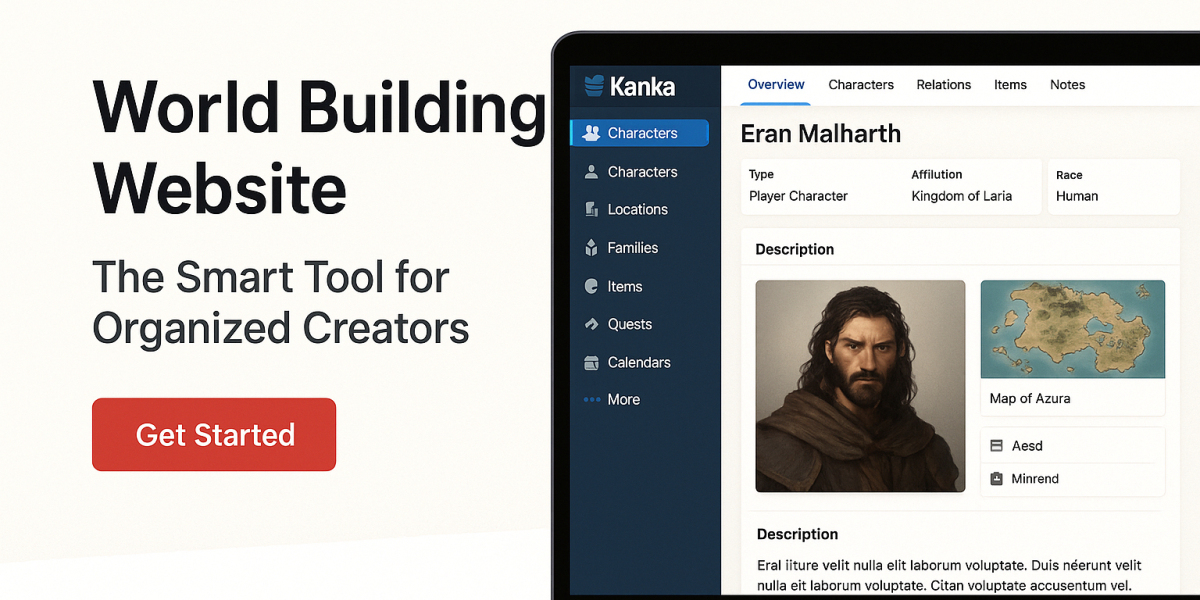This screenshot has height=600, width=1200.
Task: Select the Items tab in top bar
Action: (x=1010, y=85)
